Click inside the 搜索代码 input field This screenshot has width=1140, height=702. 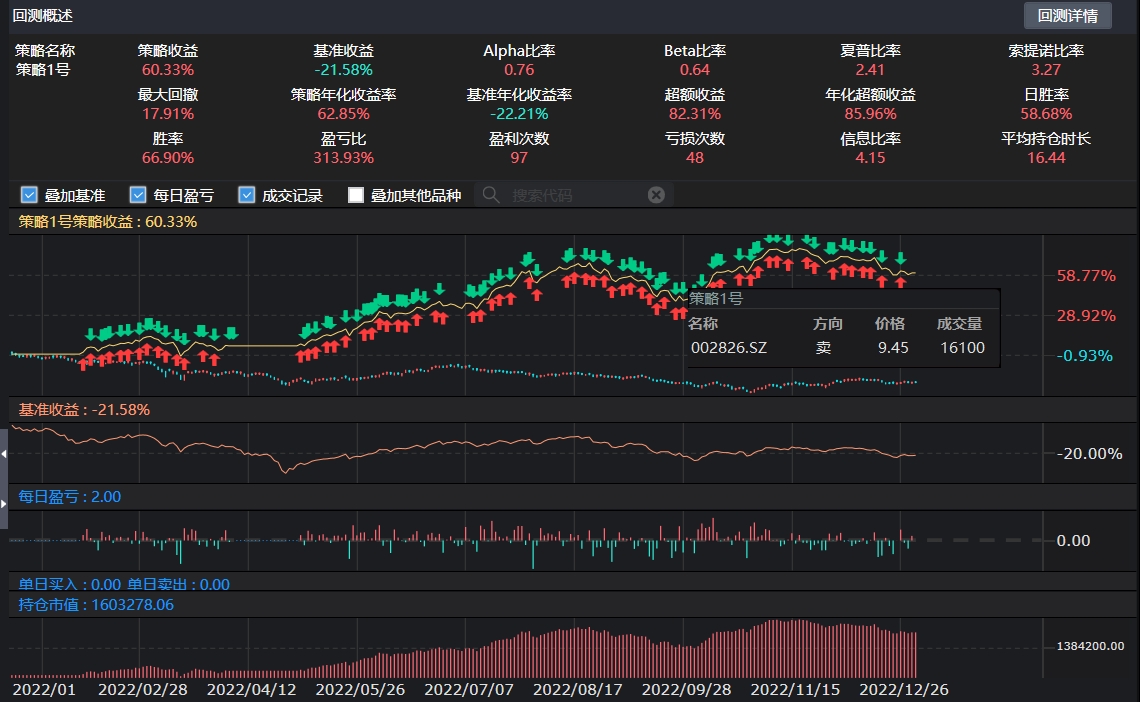560,195
